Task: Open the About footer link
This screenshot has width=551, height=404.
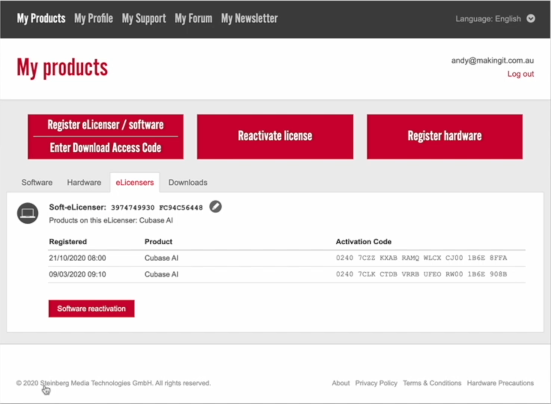Action: [x=341, y=383]
